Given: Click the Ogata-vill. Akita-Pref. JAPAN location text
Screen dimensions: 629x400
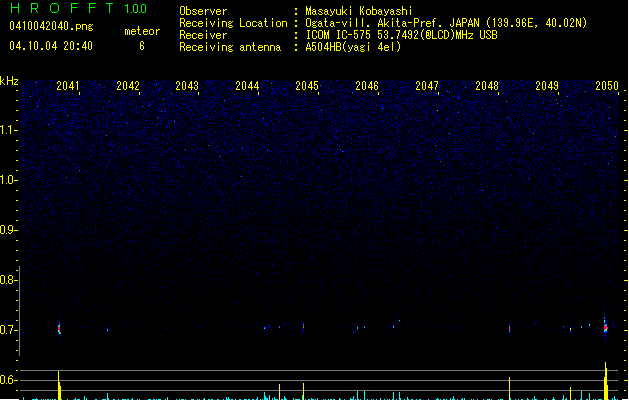Looking at the screenshot, I should (446, 23).
